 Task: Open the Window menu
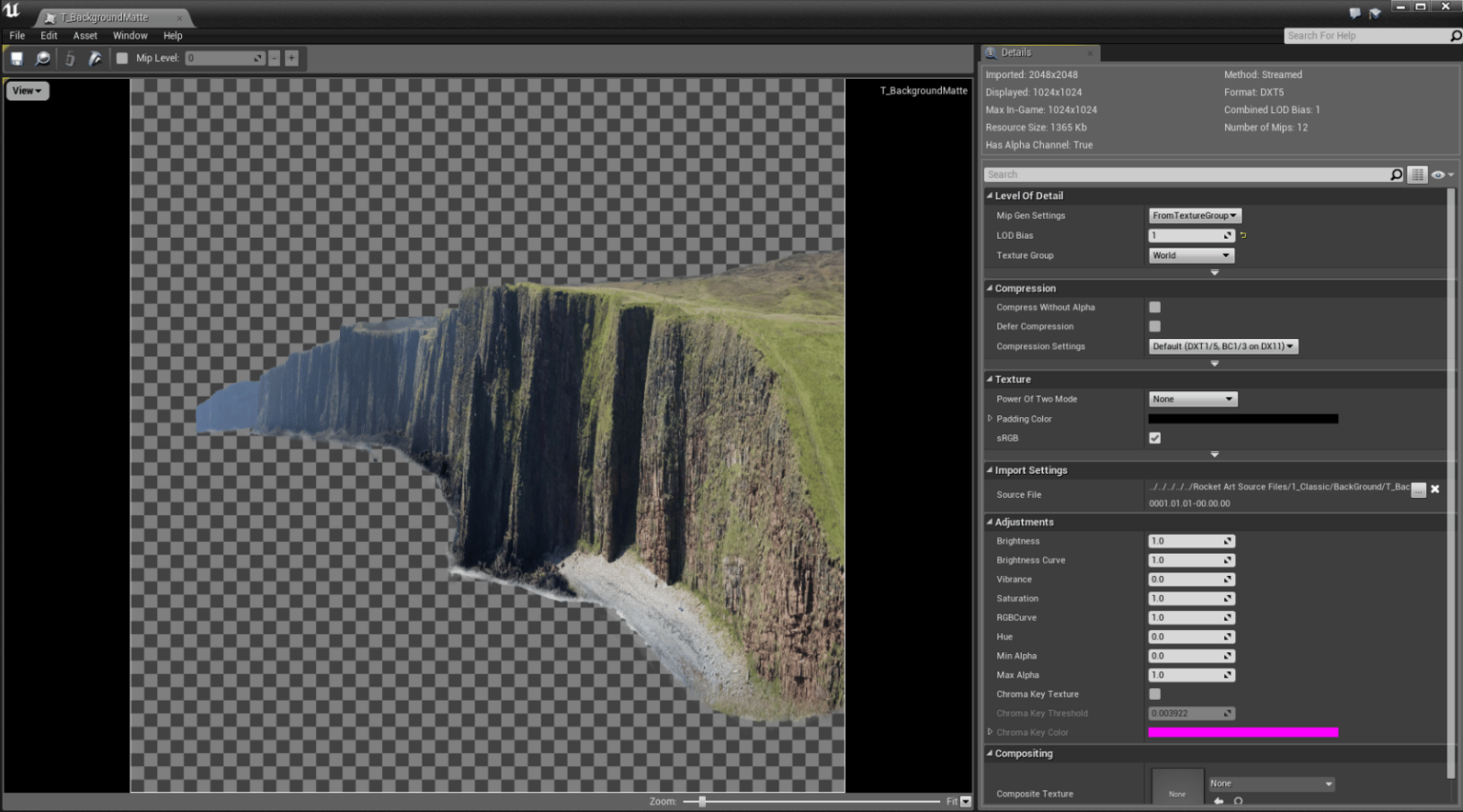pos(130,35)
